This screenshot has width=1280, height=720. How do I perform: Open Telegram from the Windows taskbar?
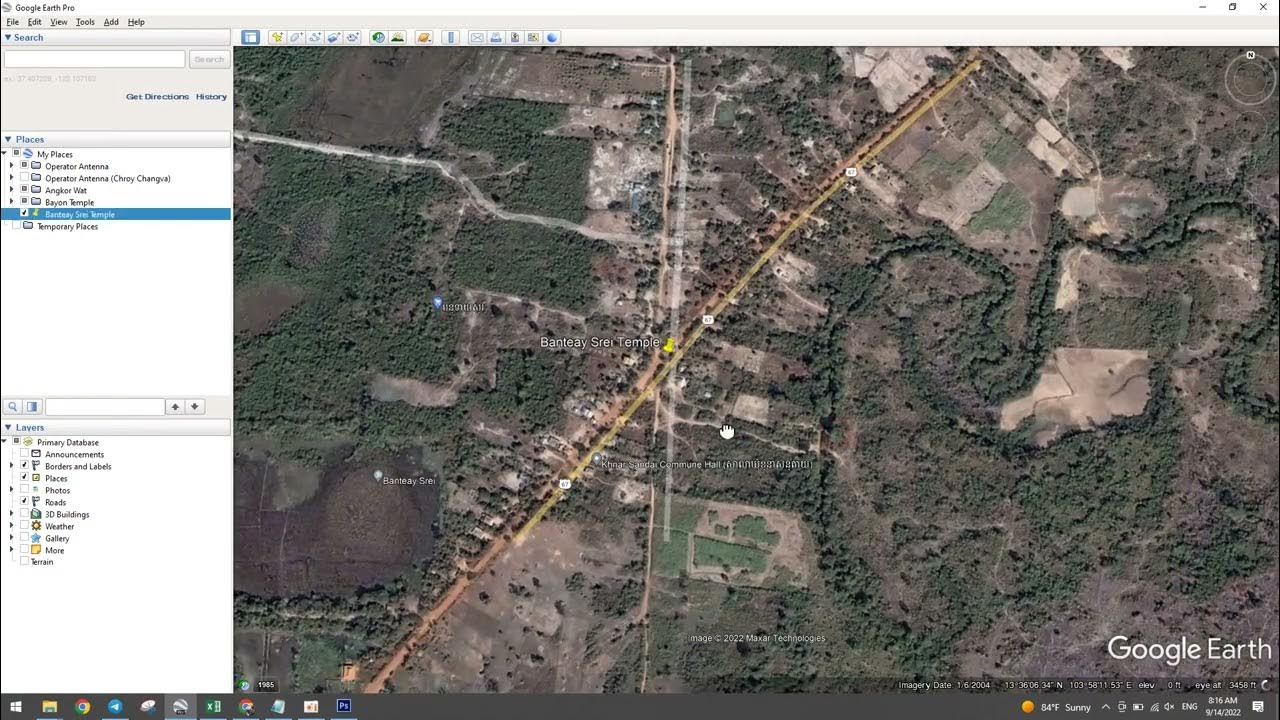tap(115, 706)
